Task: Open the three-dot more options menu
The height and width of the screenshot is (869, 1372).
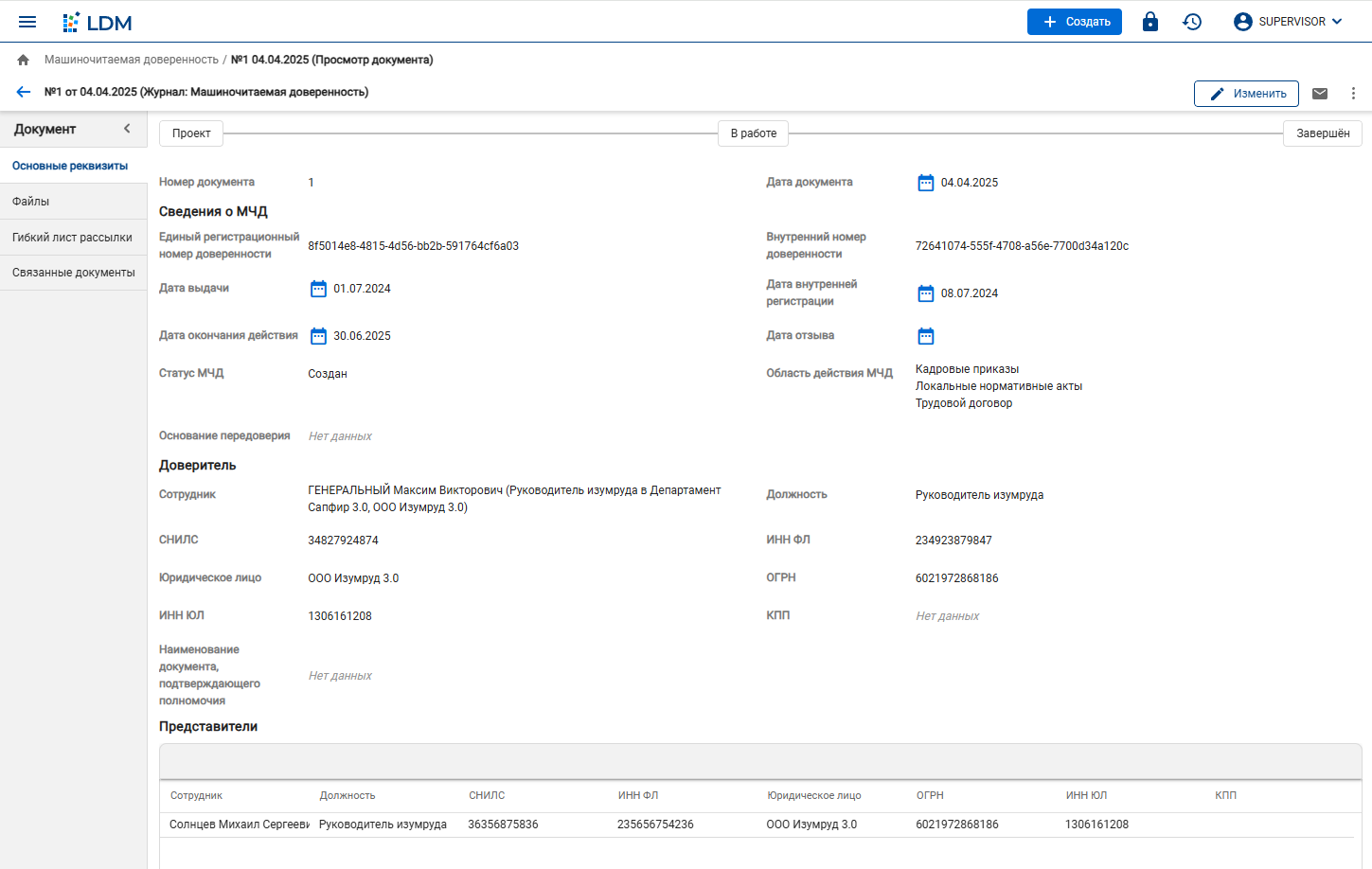Action: [x=1353, y=94]
